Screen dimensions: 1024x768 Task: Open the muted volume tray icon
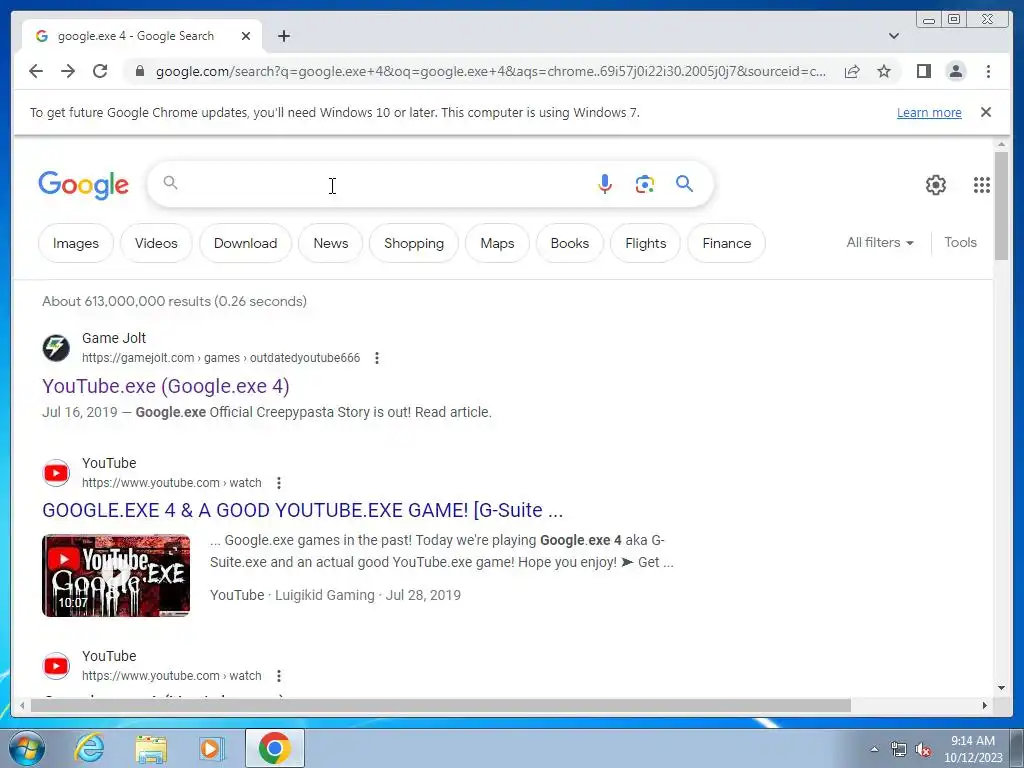[x=923, y=750]
